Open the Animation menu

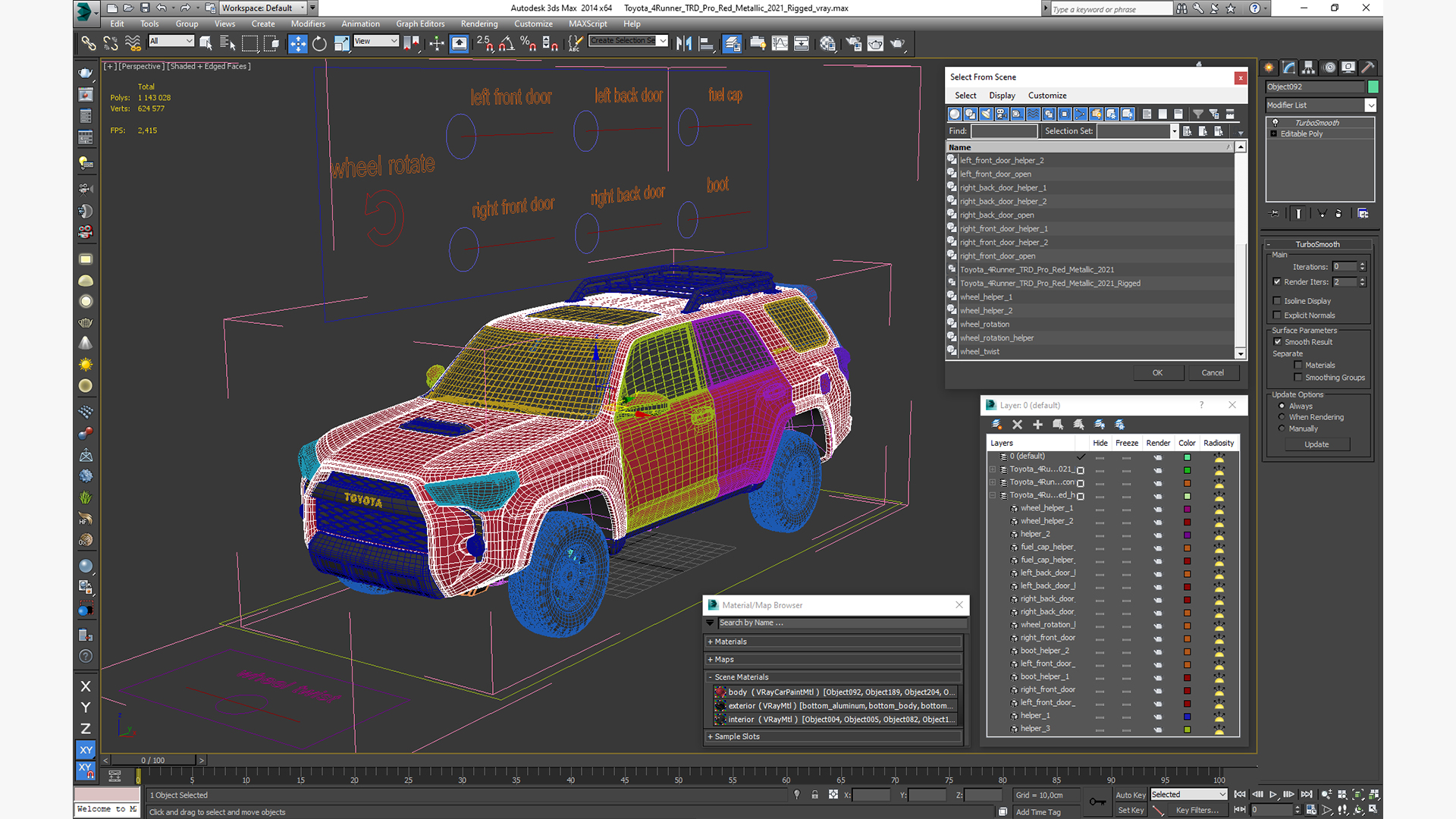point(360,24)
